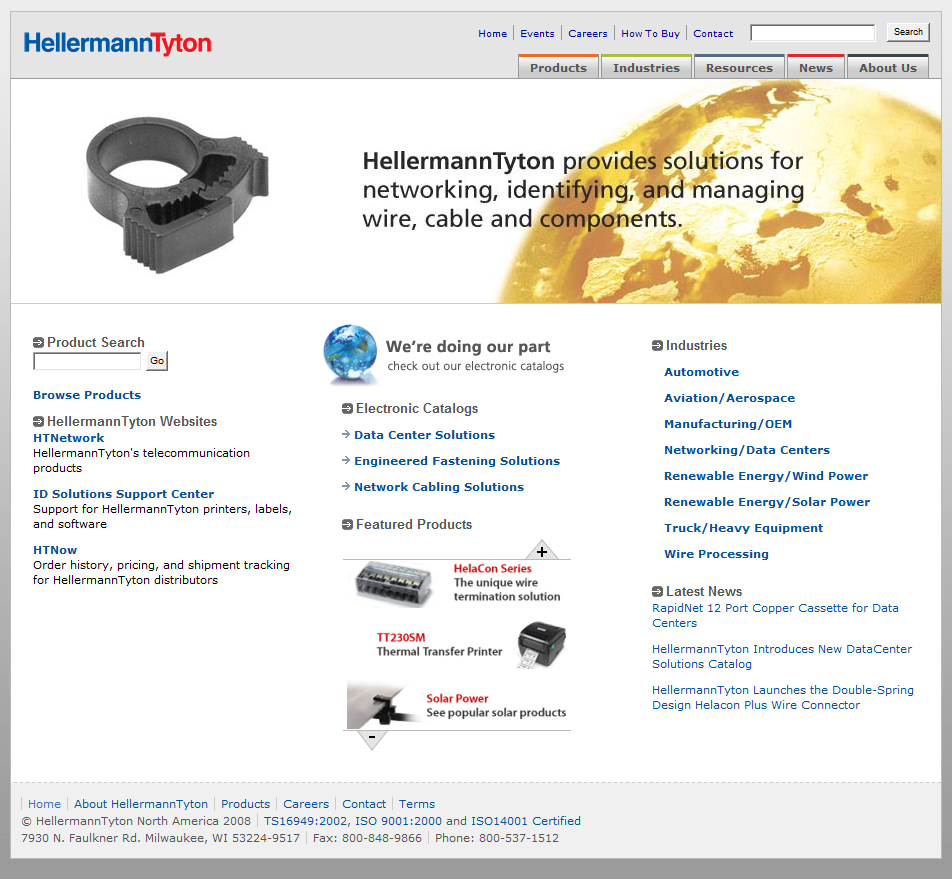Screen dimensions: 952x879
Task: Open the Industries tab
Action: pos(646,67)
